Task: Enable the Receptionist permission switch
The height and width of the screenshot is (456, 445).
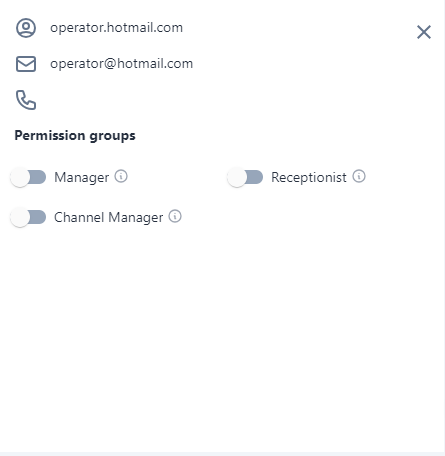Action: 245,177
